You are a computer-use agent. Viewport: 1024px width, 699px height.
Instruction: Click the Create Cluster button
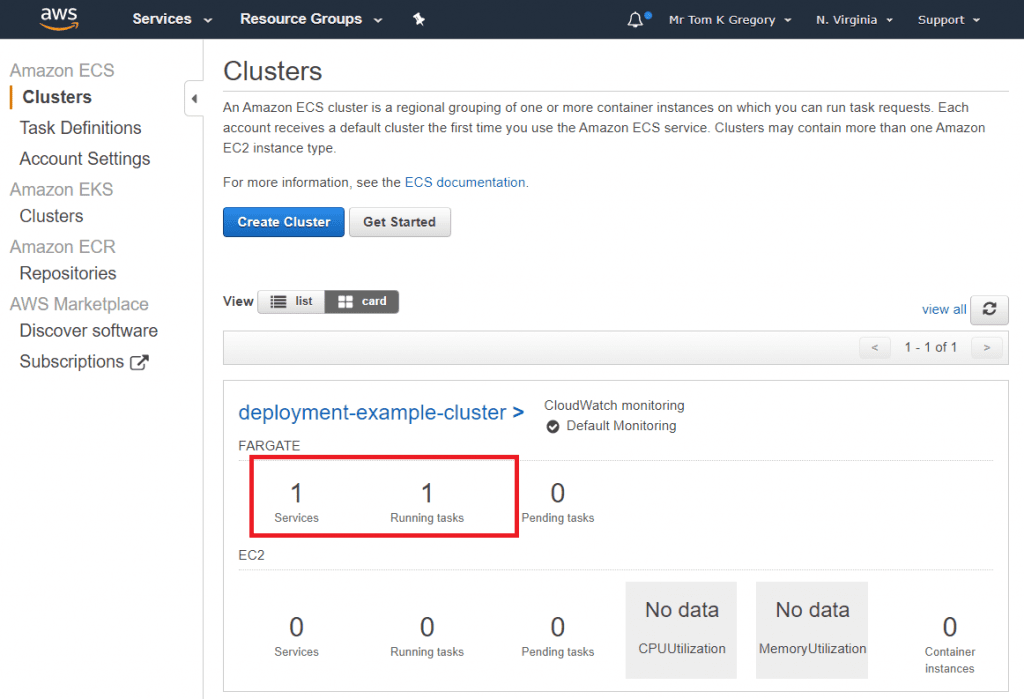tap(283, 222)
